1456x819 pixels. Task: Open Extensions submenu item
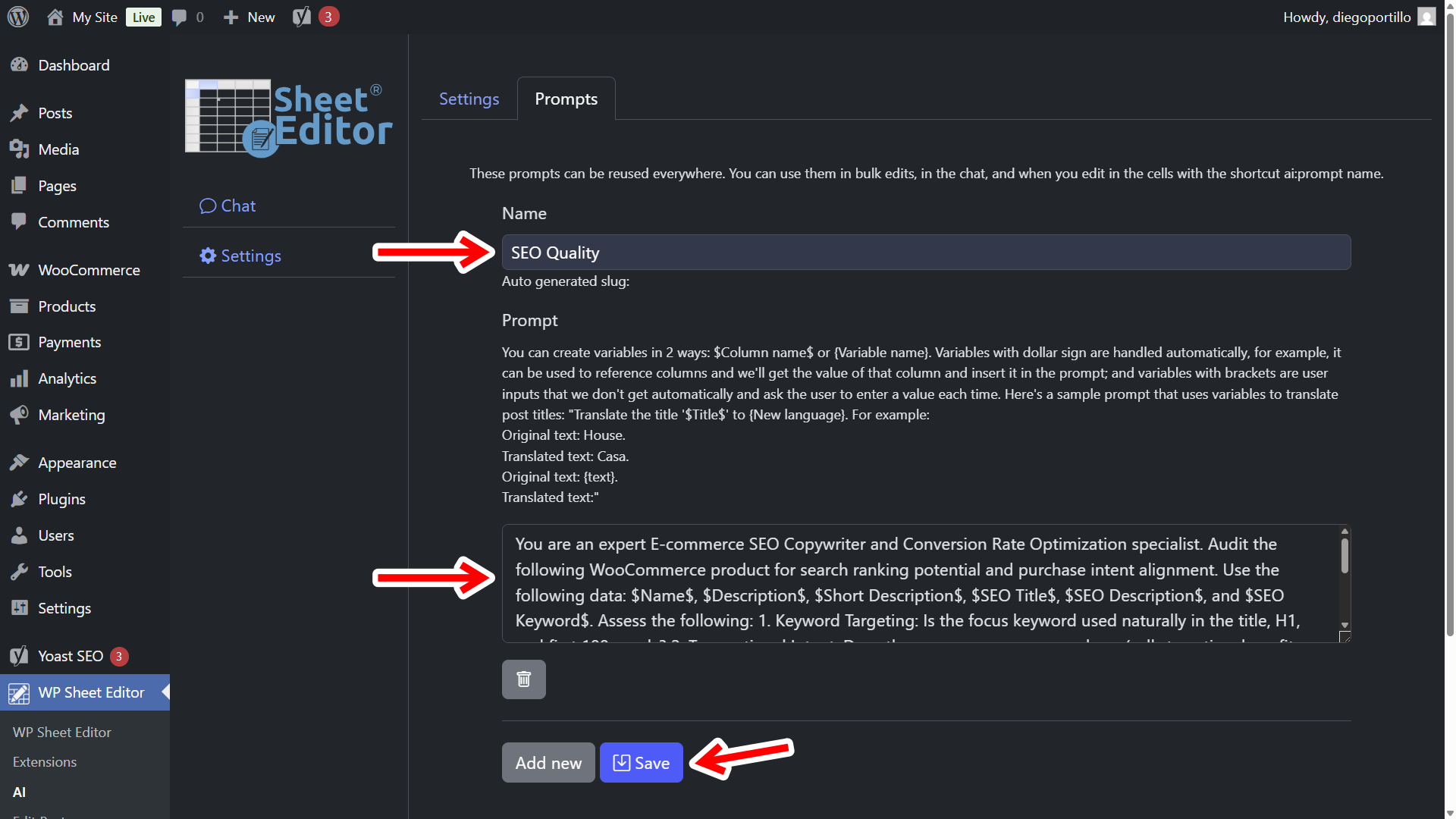(45, 761)
